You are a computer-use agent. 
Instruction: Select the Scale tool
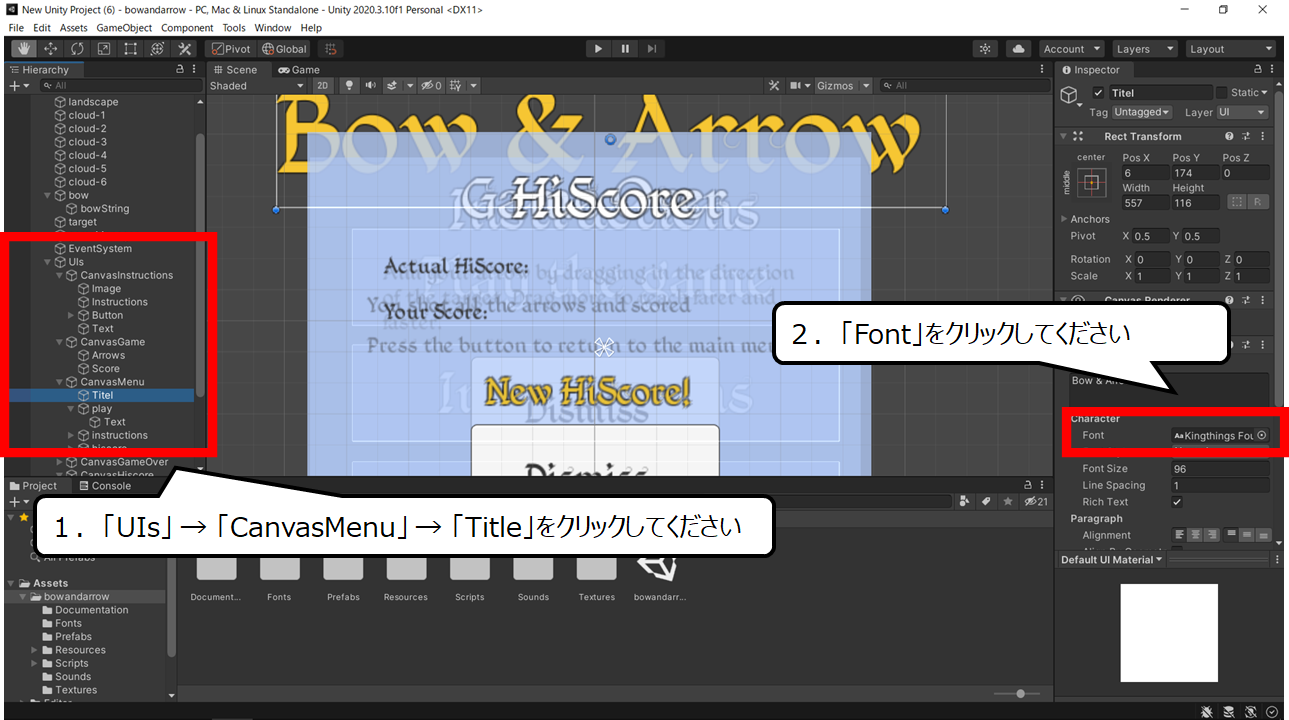tap(104, 49)
